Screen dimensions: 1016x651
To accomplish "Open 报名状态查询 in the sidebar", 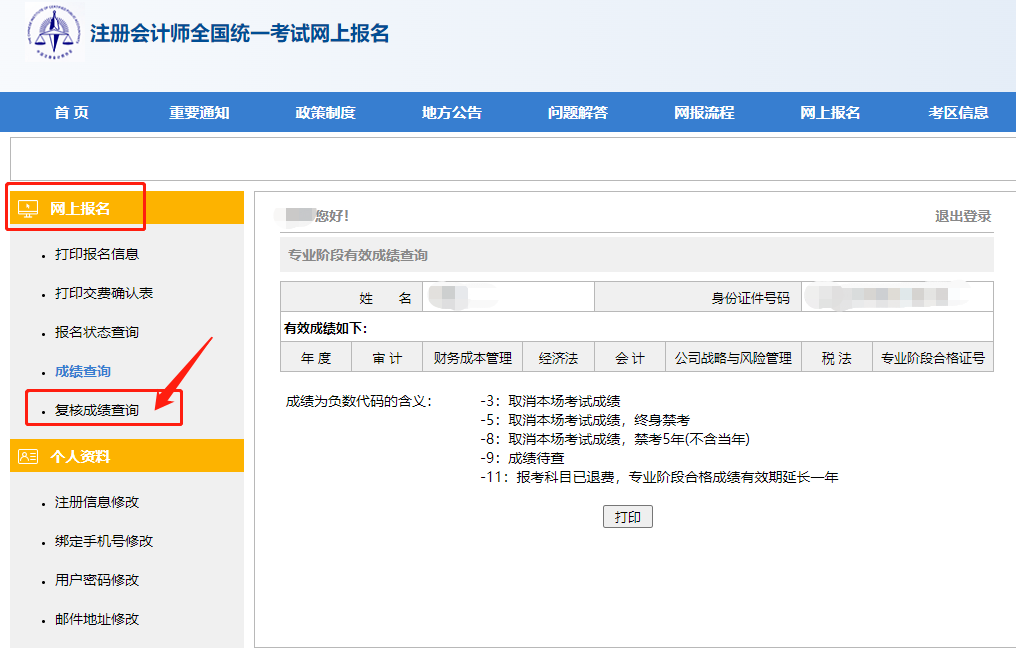I will [x=97, y=332].
